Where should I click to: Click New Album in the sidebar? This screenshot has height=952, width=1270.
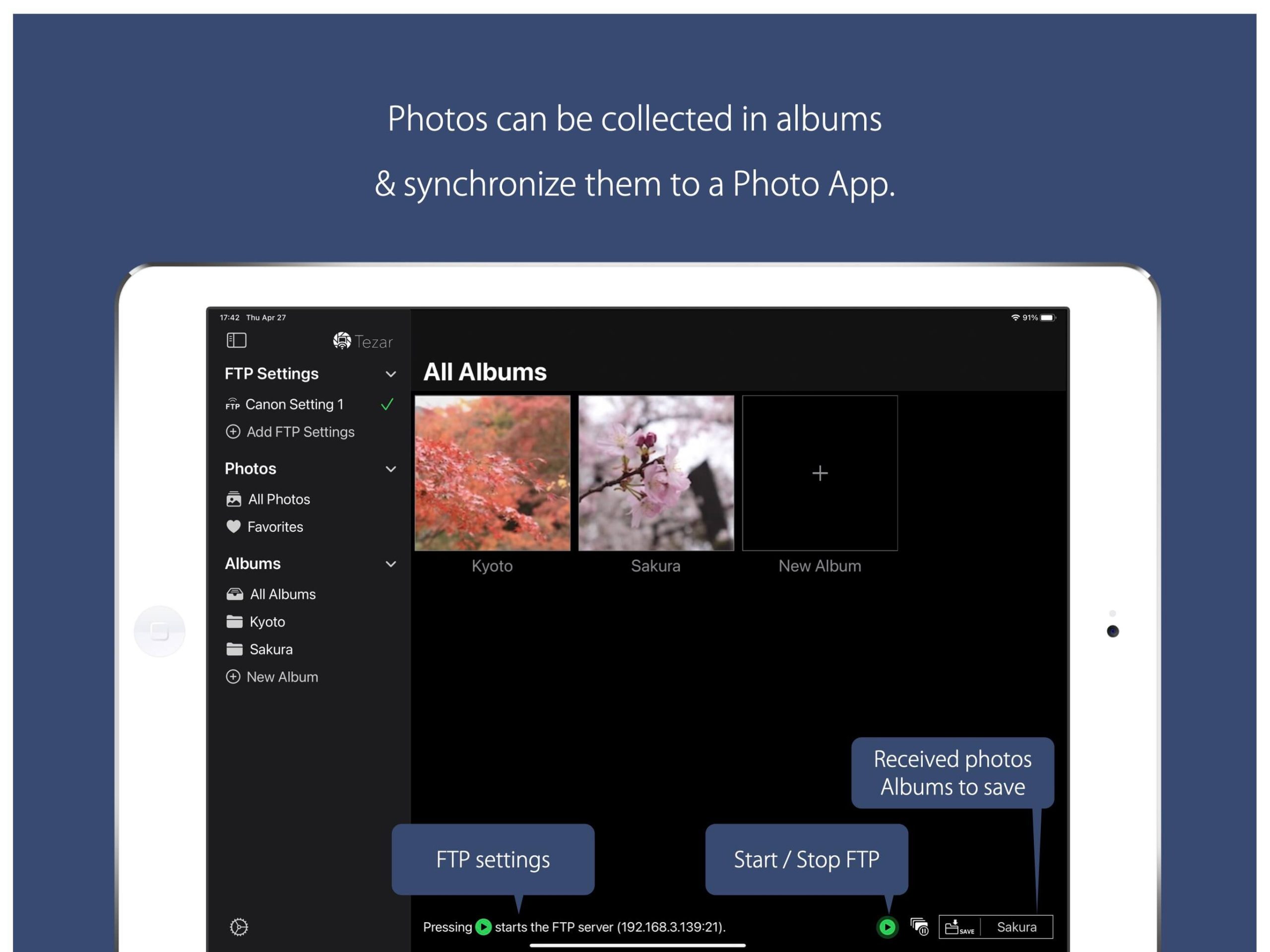tap(281, 677)
